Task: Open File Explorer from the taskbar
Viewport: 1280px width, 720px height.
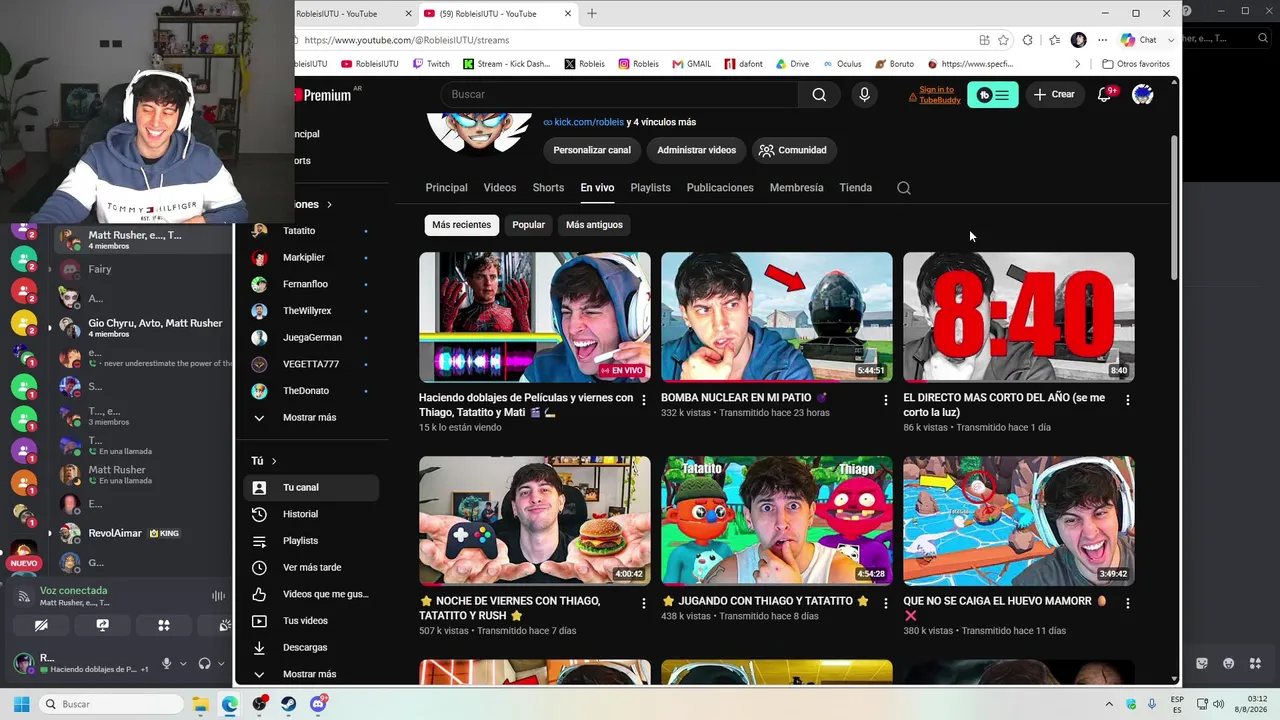Action: coord(200,704)
